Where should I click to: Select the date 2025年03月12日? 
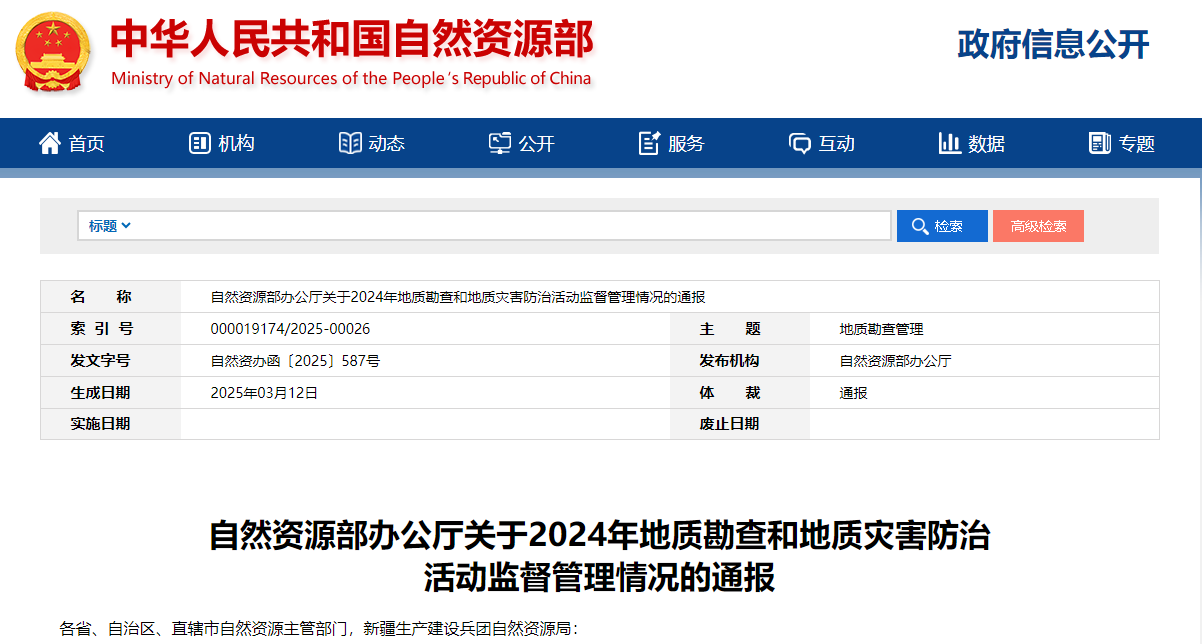pyautogui.click(x=264, y=393)
